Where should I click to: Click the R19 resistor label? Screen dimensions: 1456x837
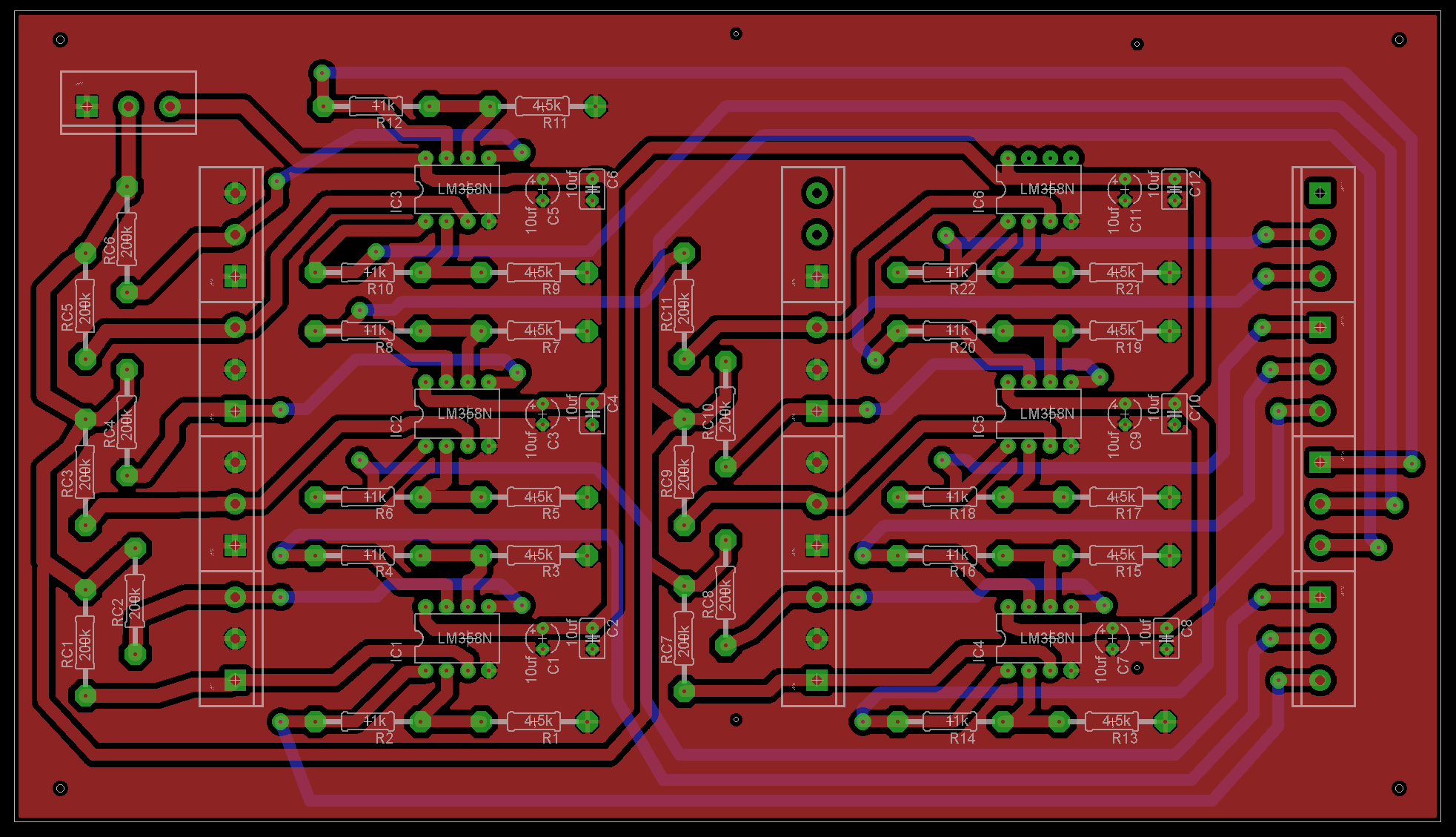coord(1128,347)
